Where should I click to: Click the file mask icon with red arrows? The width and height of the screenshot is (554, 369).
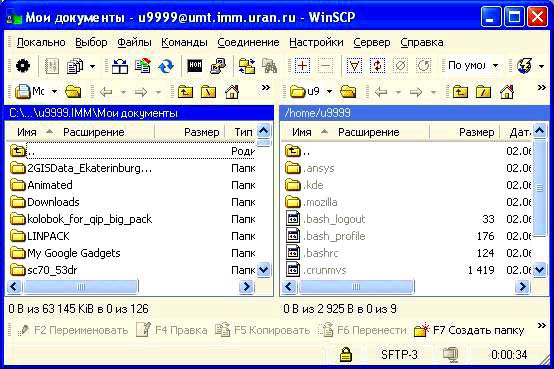pos(377,66)
